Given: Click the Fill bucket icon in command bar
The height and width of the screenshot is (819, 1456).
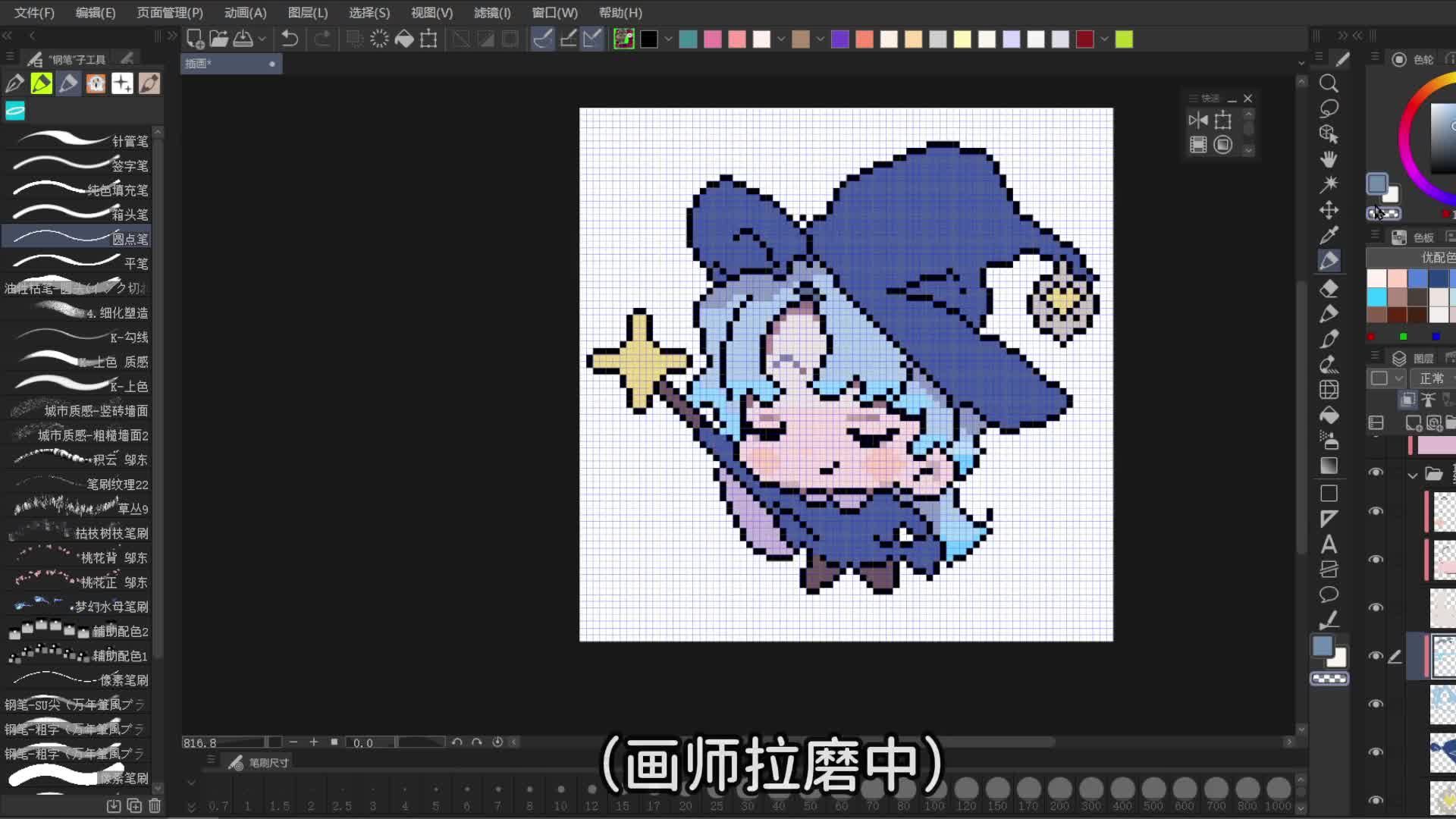Looking at the screenshot, I should click(404, 39).
